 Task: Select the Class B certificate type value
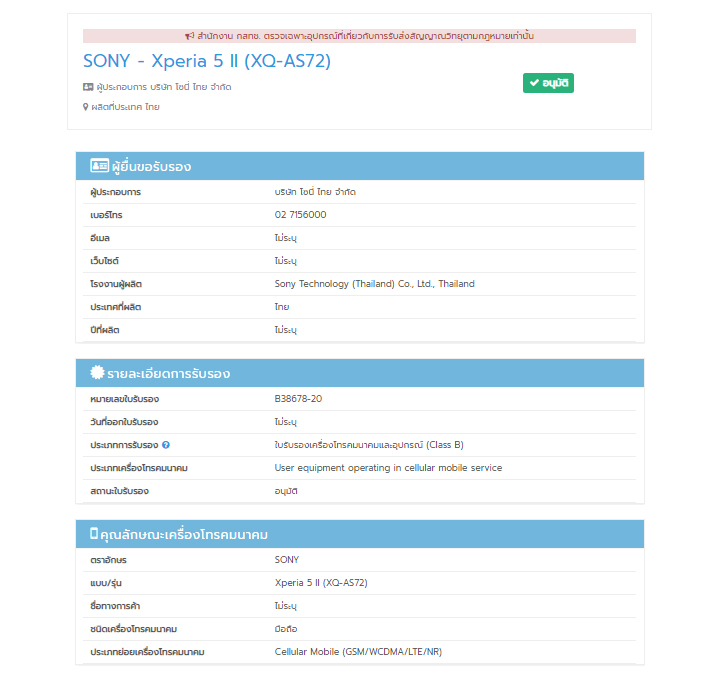369,445
